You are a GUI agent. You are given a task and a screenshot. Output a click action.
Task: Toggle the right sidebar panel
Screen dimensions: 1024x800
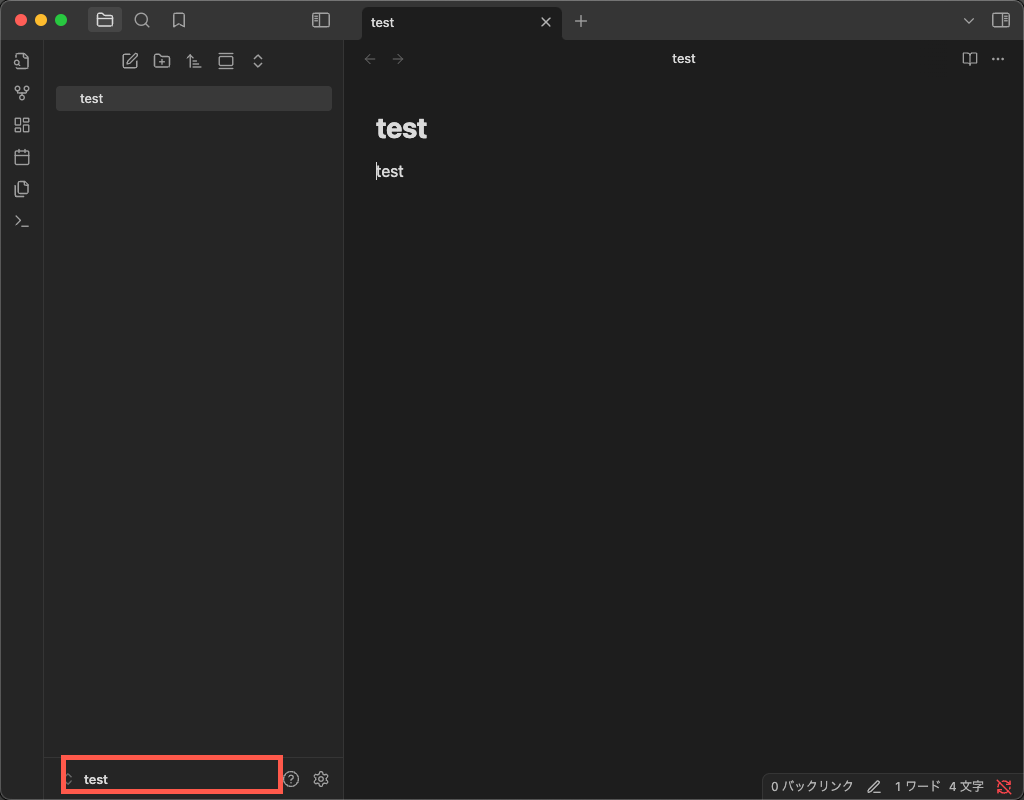(1000, 20)
